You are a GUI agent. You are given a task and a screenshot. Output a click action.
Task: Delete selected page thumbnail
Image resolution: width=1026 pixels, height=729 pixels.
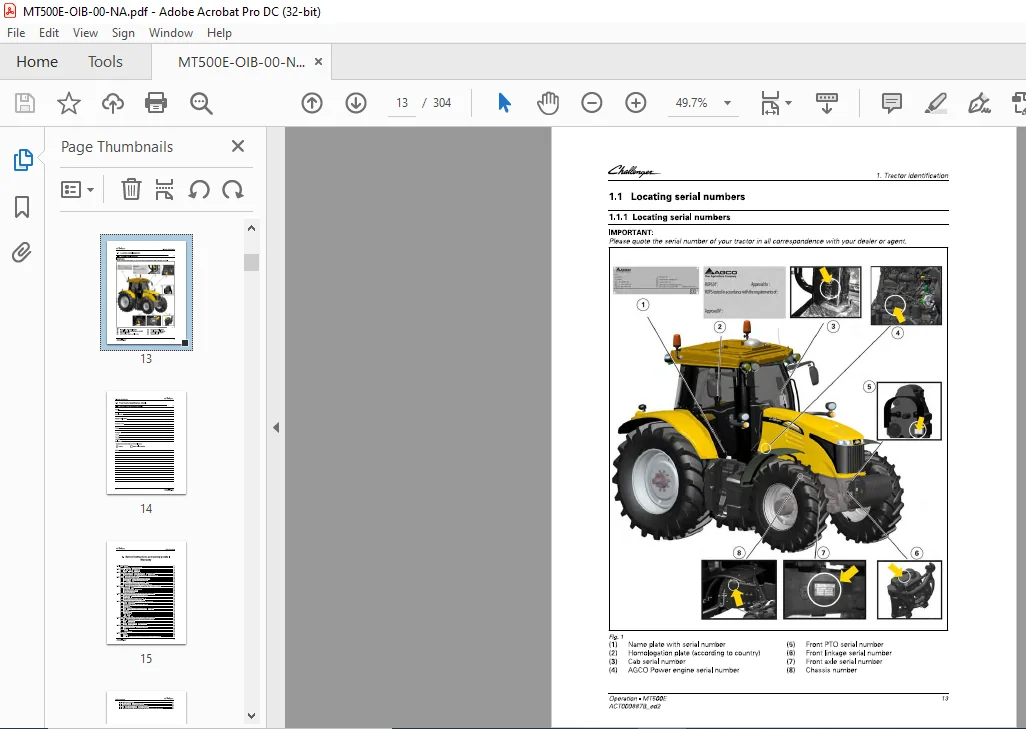coord(131,190)
